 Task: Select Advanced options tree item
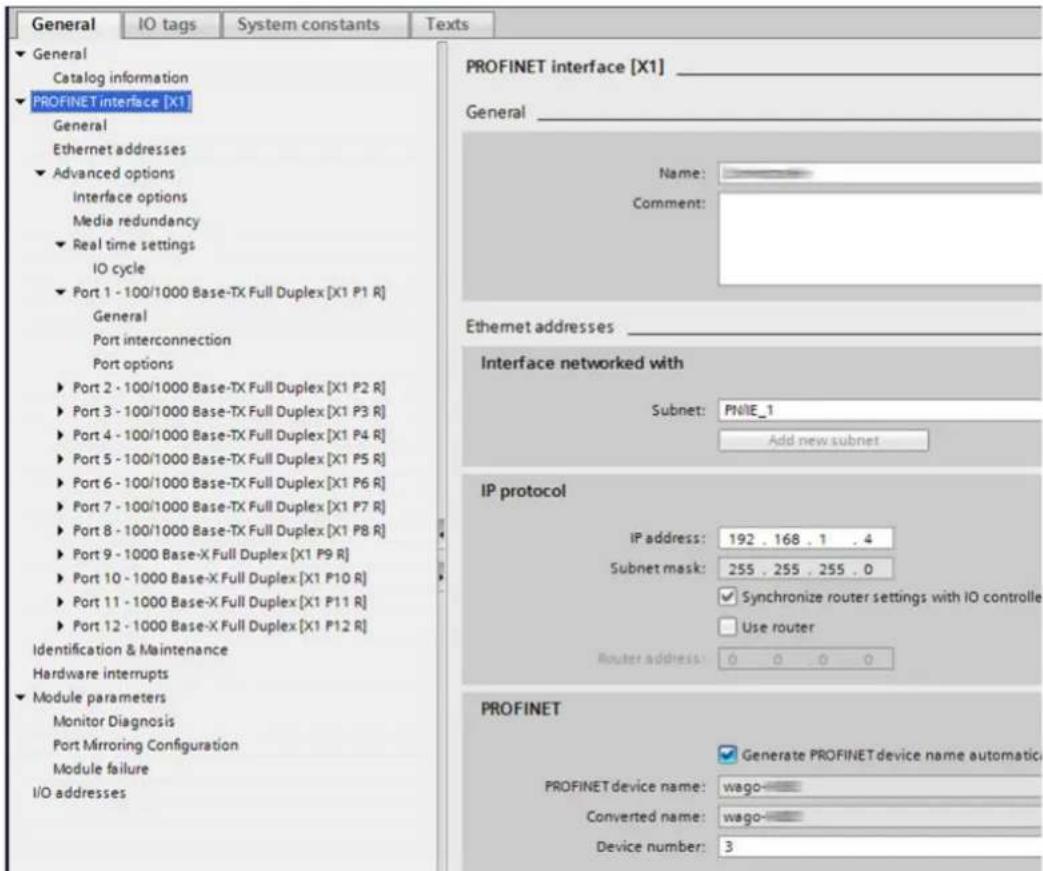(114, 173)
